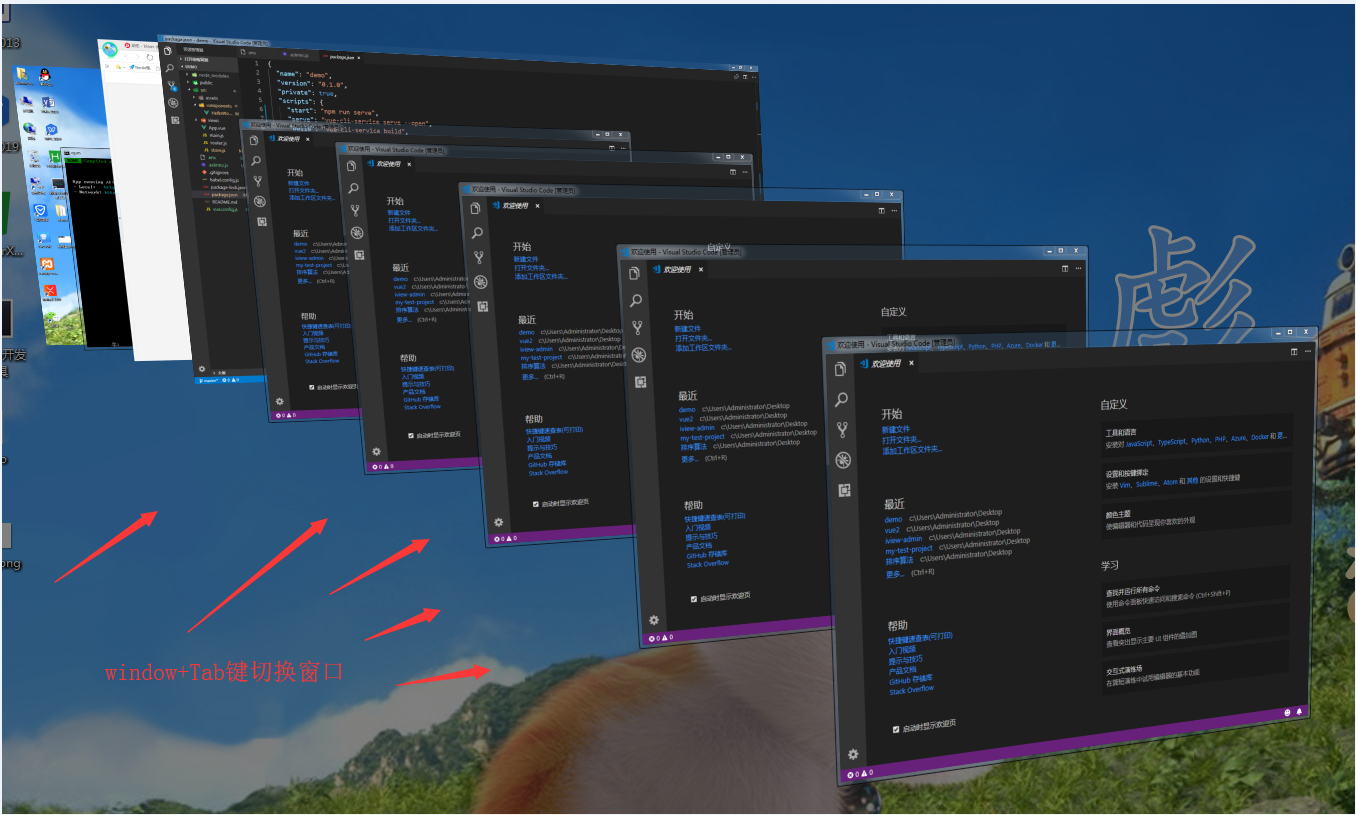The image size is (1356, 815).
Task: Open Explorer in the frontmost VS Code window
Action: [841, 368]
